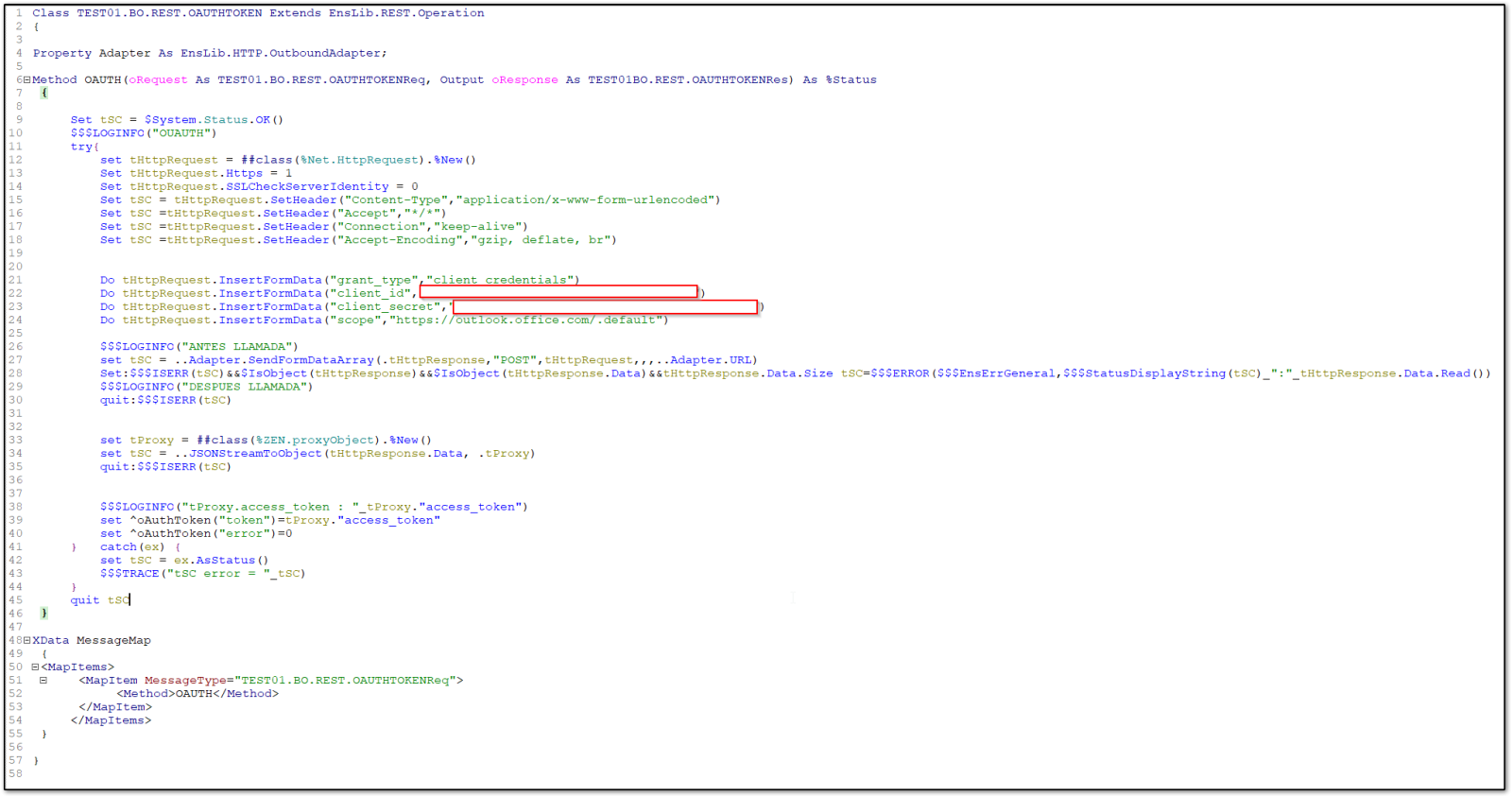The image size is (1512, 797).
Task: Click the oResponse output parameter
Action: [524, 80]
